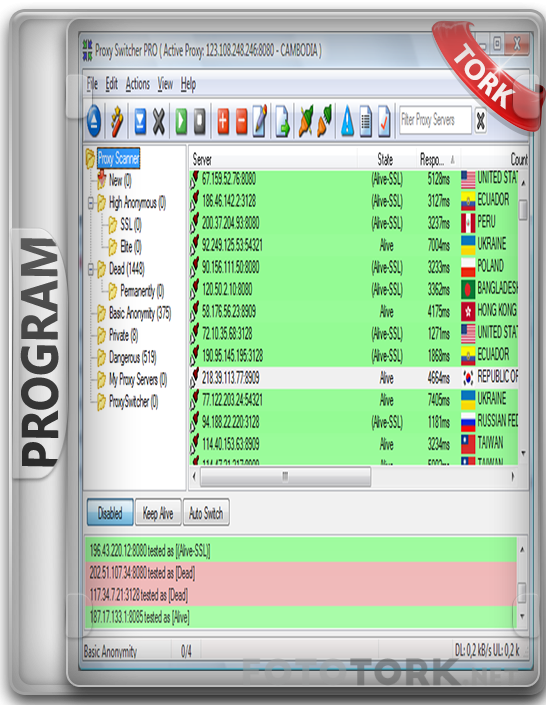This screenshot has width=546, height=705.
Task: Click the blue download arrow toolbar icon
Action: 140,120
